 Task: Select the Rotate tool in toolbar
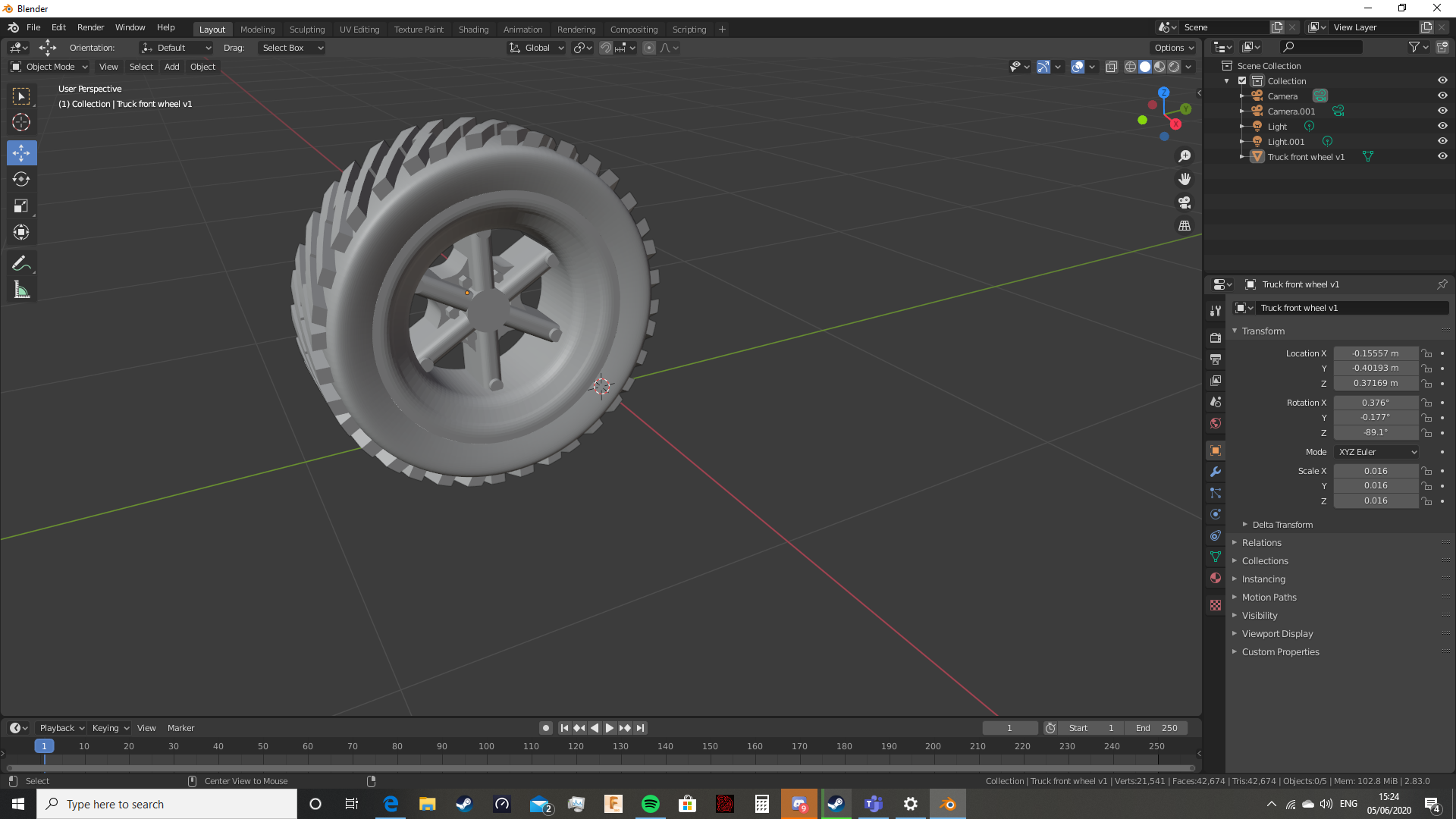(21, 180)
